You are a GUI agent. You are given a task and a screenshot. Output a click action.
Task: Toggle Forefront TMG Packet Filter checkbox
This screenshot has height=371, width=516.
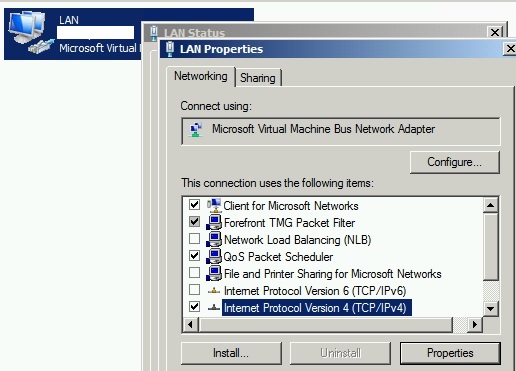(194, 222)
